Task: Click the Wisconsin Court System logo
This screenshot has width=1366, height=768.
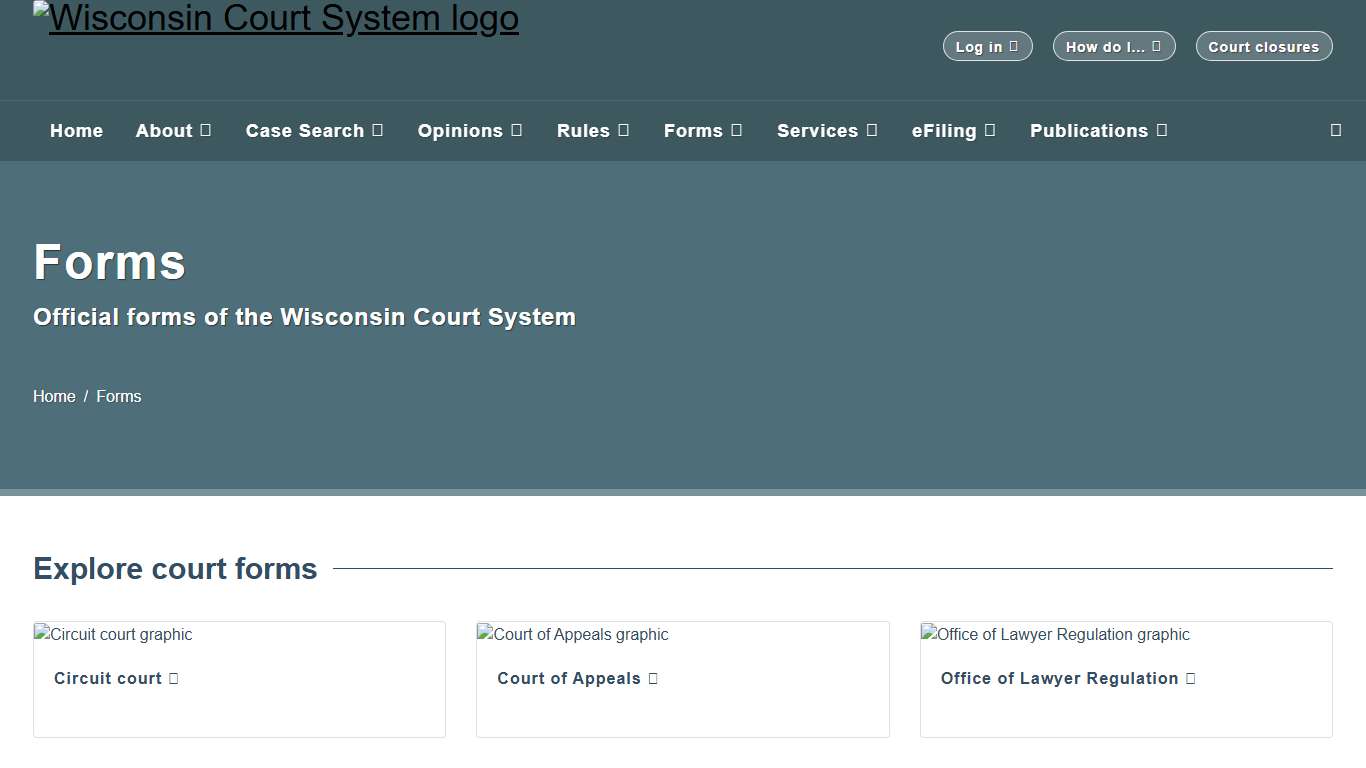Action: pos(276,17)
